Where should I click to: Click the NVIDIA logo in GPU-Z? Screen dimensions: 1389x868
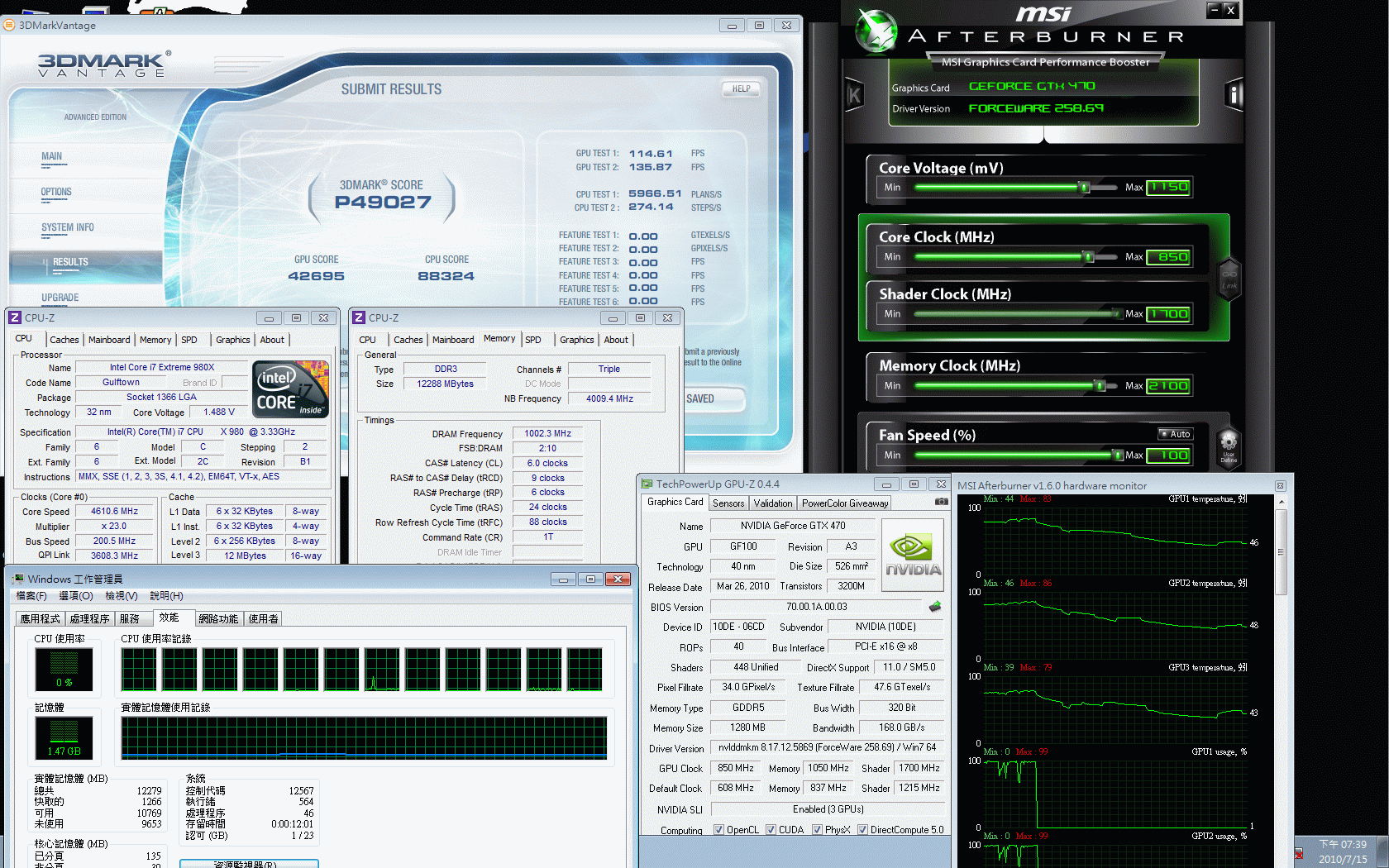click(x=913, y=556)
